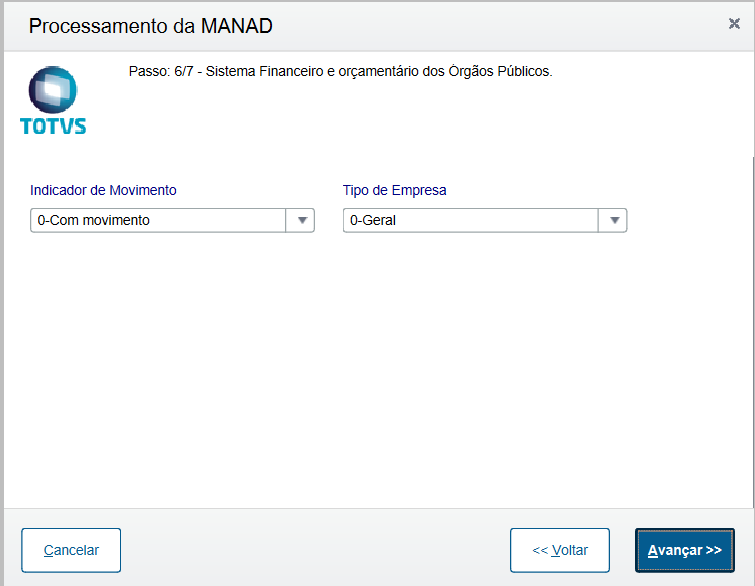Expand the Indicador de Movimento dropdown arrow
Viewport: 755px width, 586px height.
[301, 220]
